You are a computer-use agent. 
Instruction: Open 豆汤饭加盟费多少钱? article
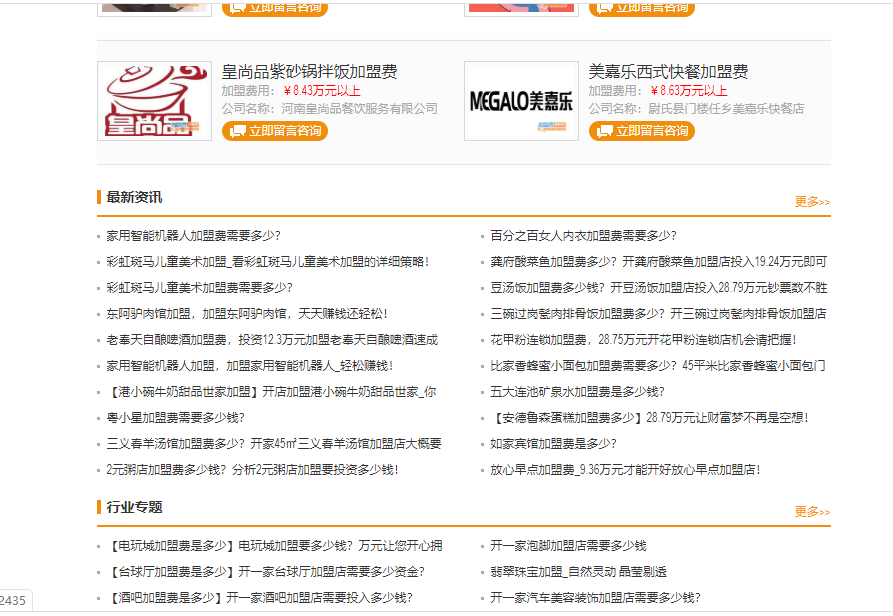pos(658,288)
